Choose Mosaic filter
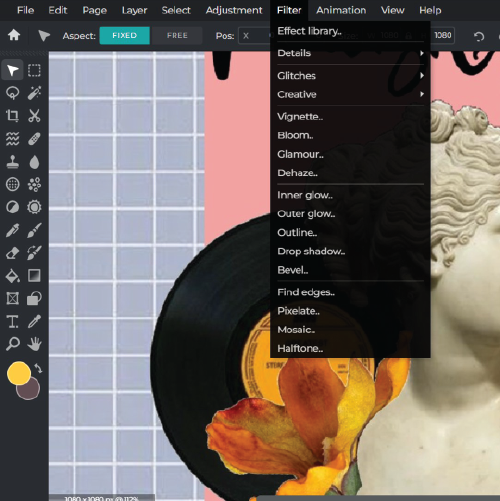Image resolution: width=500 pixels, height=501 pixels. (x=350, y=330)
